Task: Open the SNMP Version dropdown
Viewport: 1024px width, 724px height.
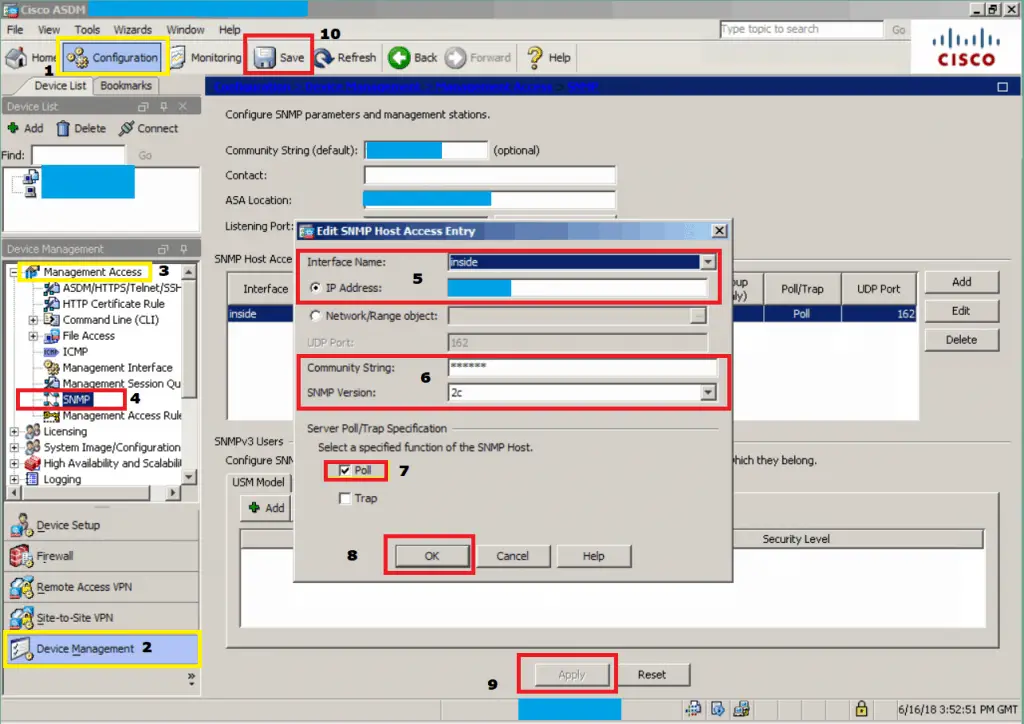Action: pos(708,392)
